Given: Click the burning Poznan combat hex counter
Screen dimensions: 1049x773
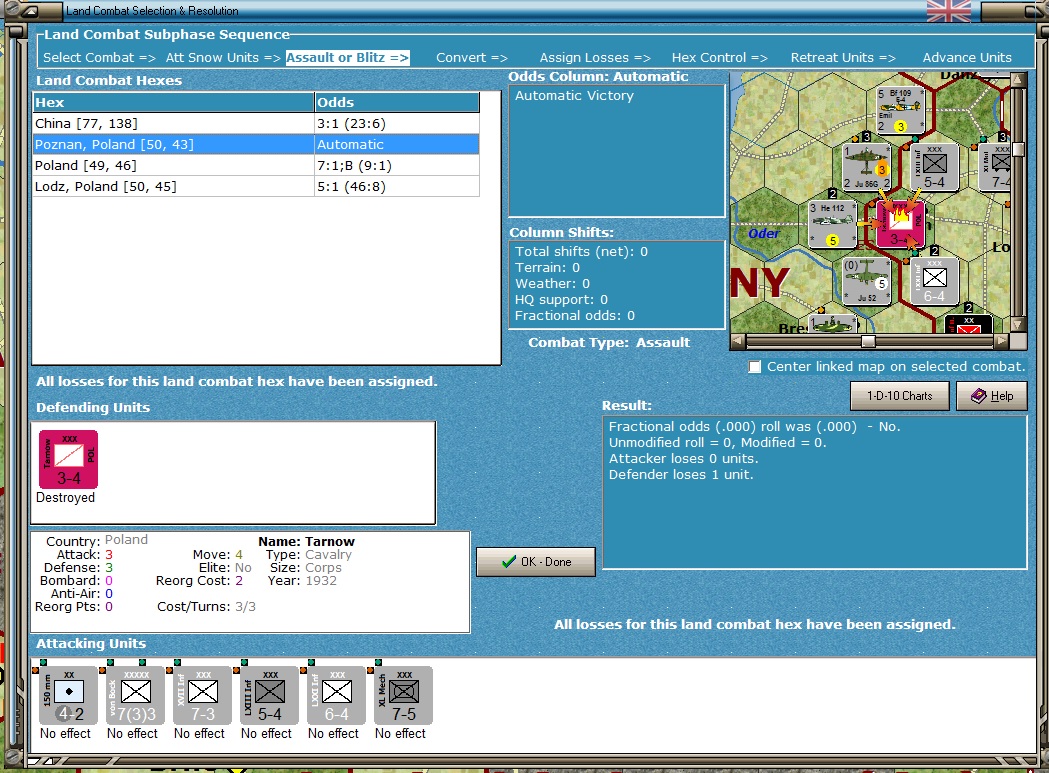Looking at the screenshot, I should coord(900,224).
